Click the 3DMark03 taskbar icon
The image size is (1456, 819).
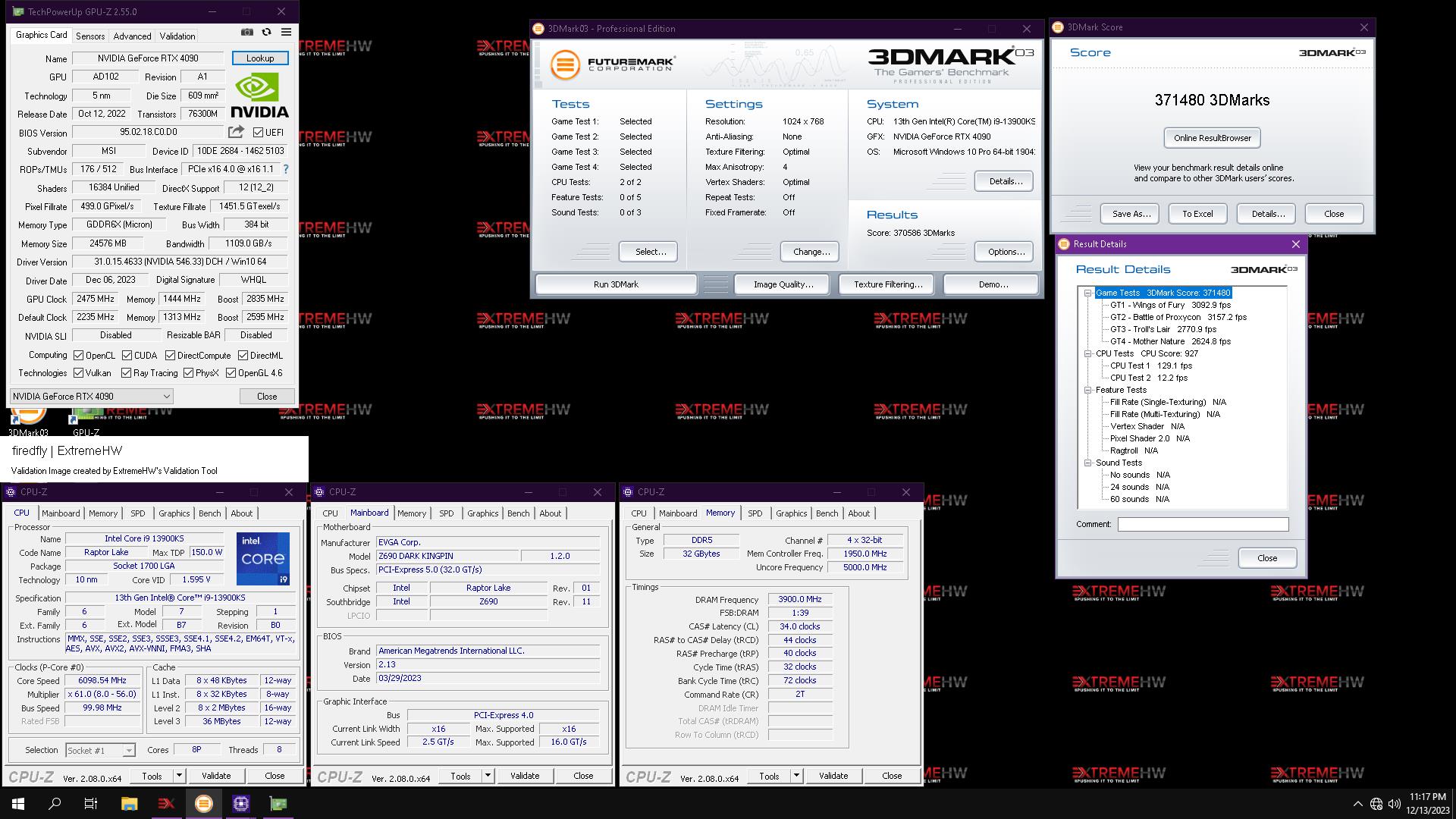click(203, 804)
